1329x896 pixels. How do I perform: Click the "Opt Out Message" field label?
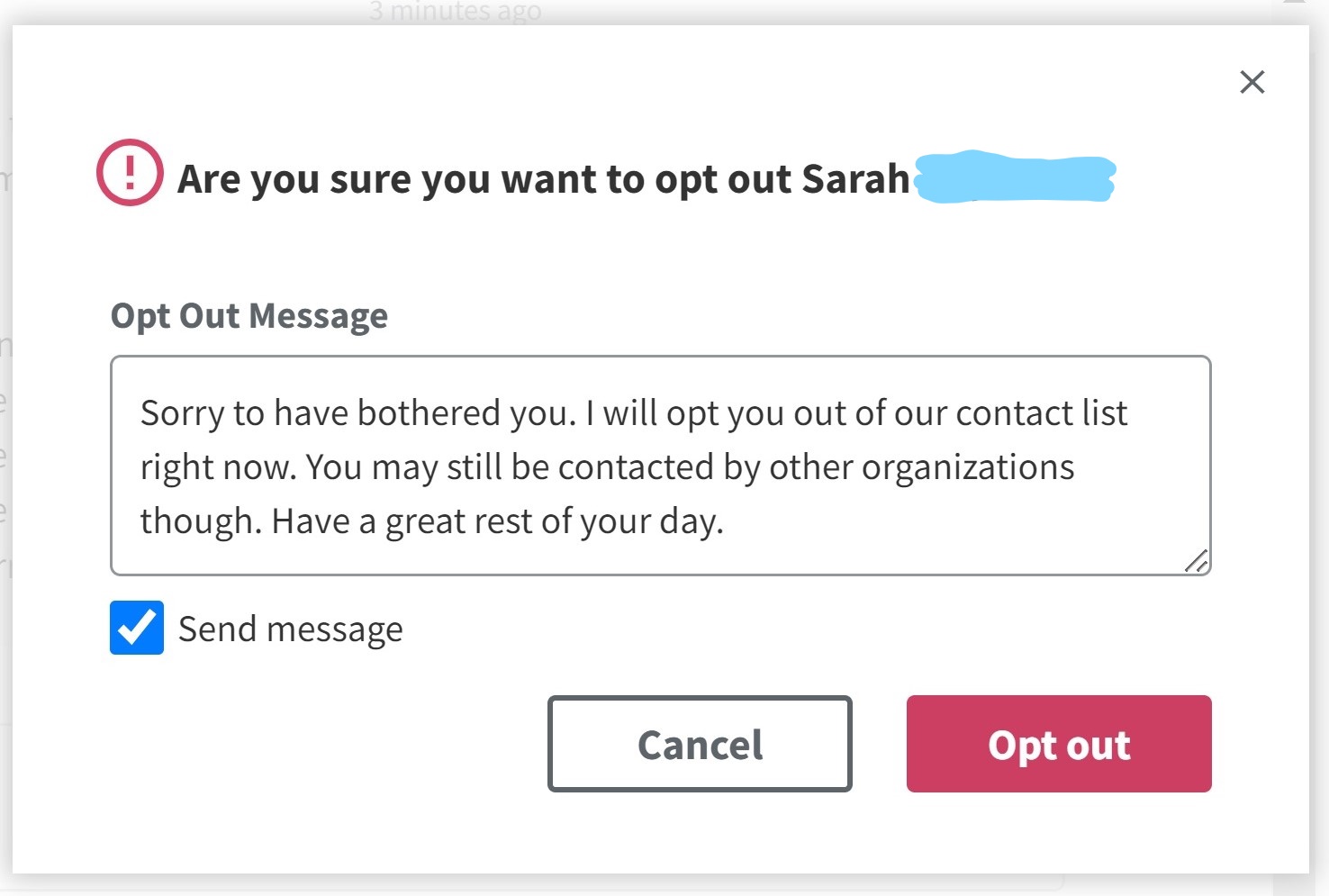(x=249, y=316)
